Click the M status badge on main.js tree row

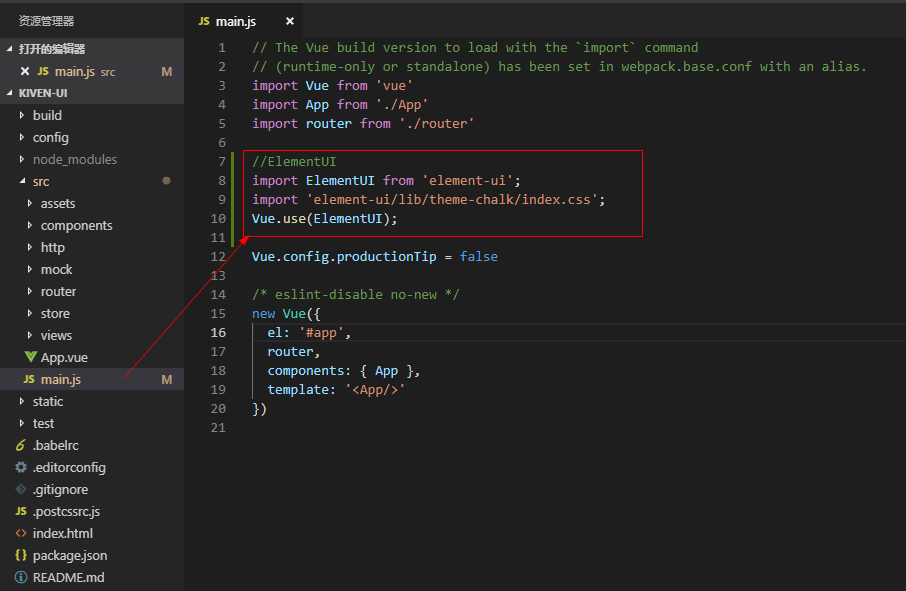pos(166,380)
